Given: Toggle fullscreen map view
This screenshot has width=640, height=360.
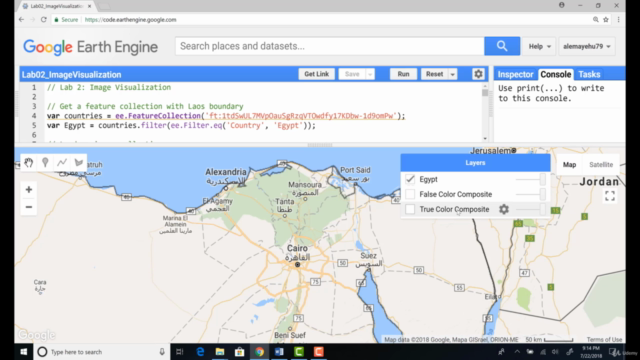Looking at the screenshot, I should coord(610,196).
